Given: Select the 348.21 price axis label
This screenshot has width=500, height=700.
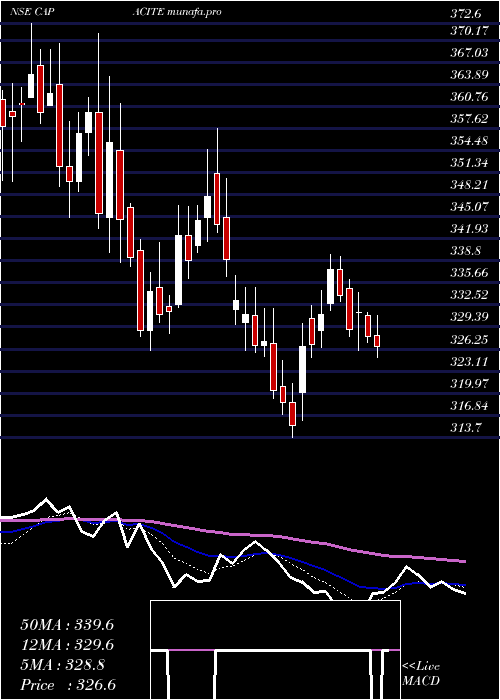Looking at the screenshot, I should tap(469, 185).
